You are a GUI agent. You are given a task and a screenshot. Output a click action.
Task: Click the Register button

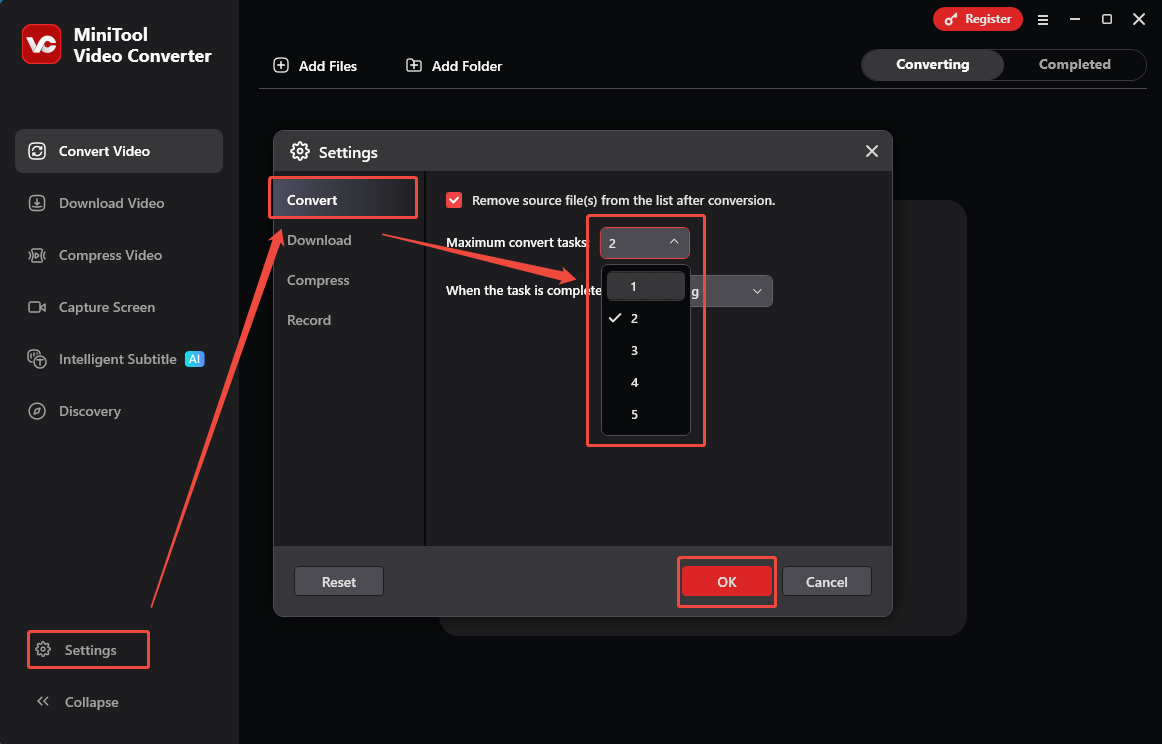[977, 19]
